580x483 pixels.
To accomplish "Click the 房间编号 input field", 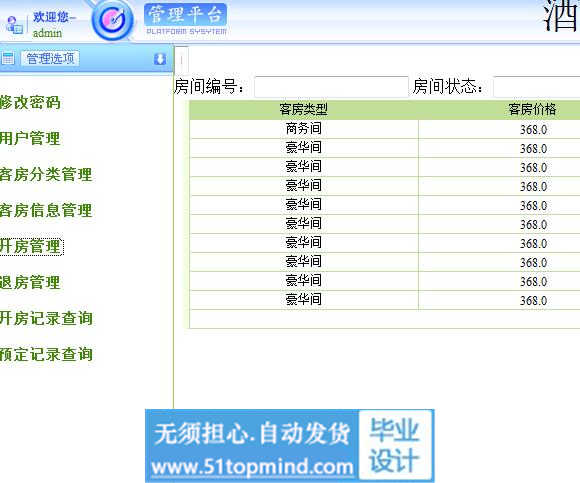I will click(x=331, y=87).
